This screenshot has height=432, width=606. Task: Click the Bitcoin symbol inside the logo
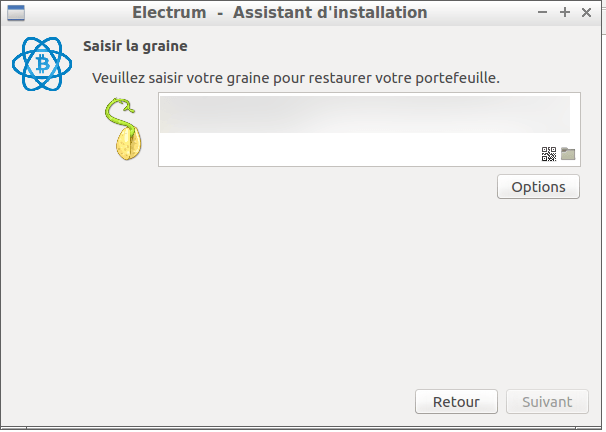43,64
